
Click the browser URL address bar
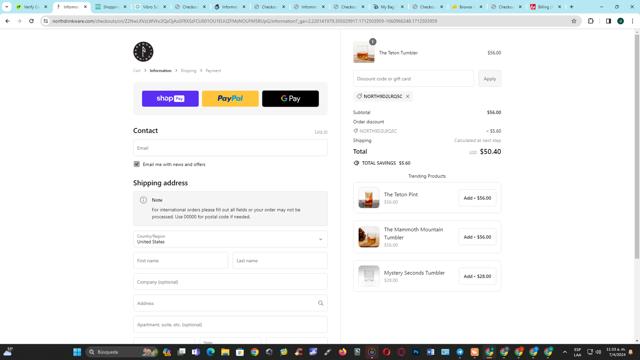pos(310,21)
